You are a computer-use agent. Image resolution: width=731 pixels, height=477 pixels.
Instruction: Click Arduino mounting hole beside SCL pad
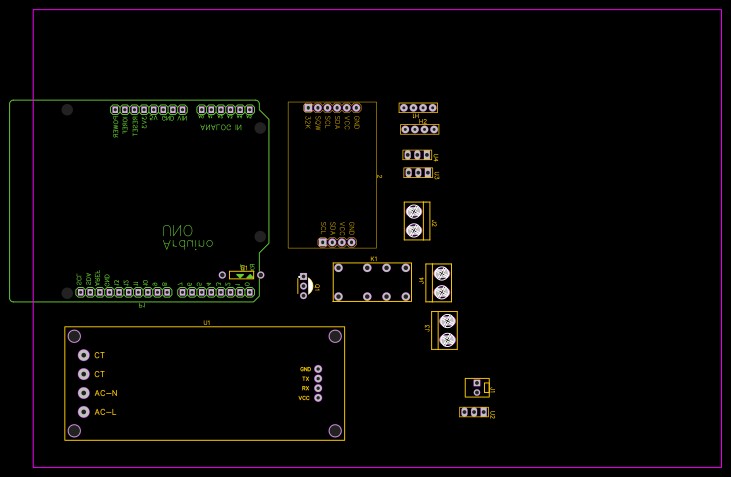click(x=67, y=293)
